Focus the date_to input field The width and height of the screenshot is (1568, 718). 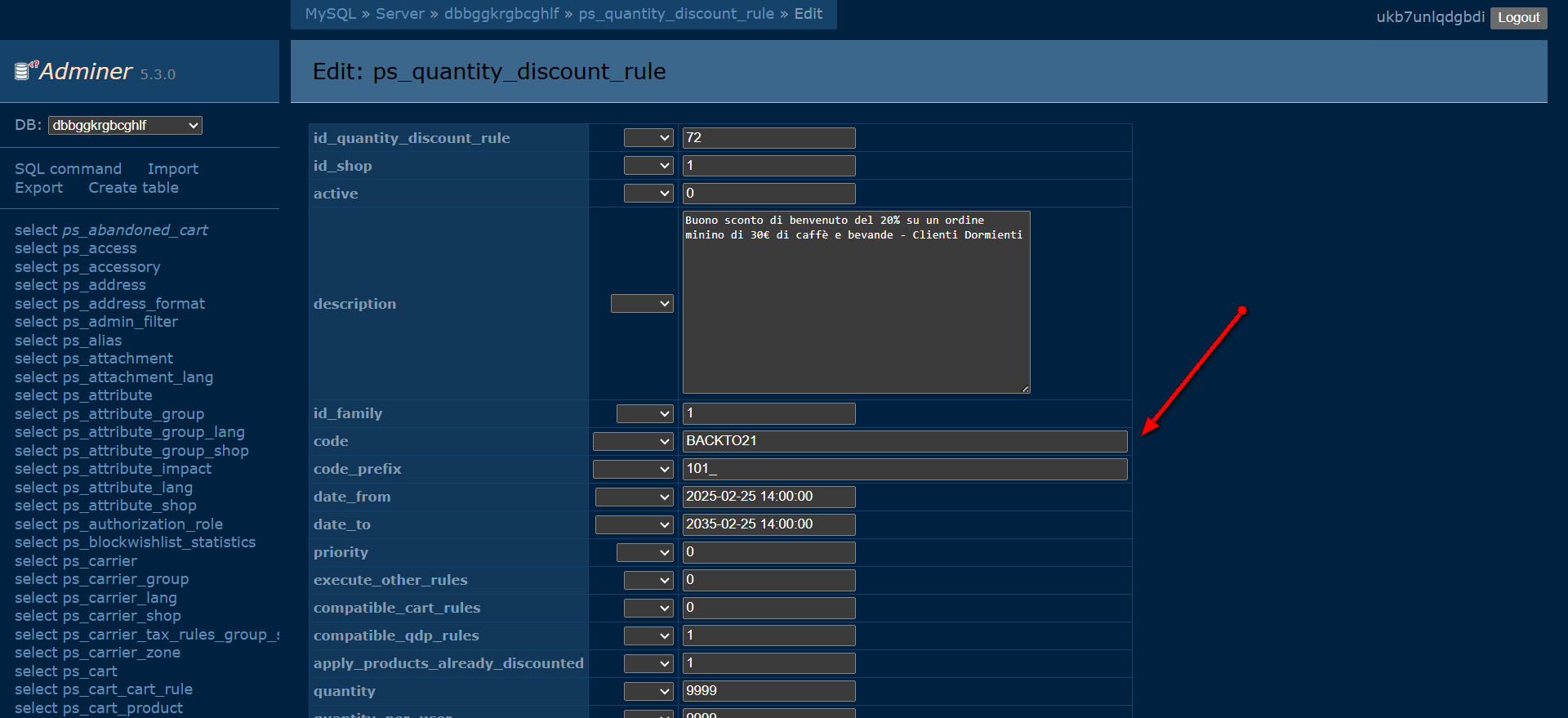tap(768, 524)
